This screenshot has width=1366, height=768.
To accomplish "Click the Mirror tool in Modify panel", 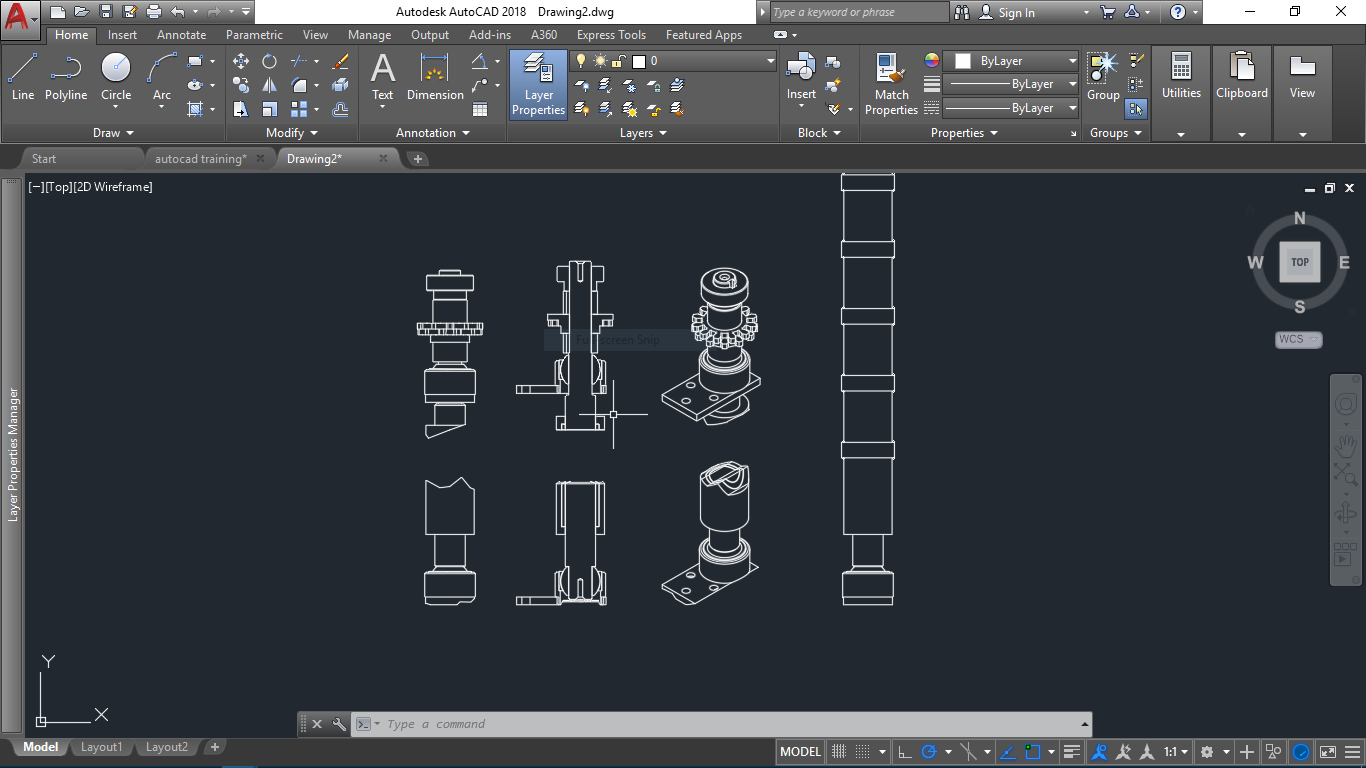I will (x=270, y=86).
